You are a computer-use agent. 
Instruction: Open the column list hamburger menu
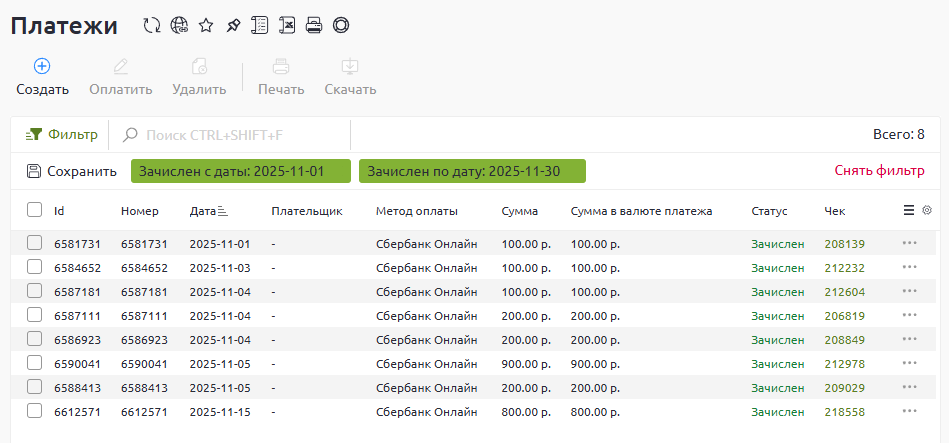tap(909, 210)
